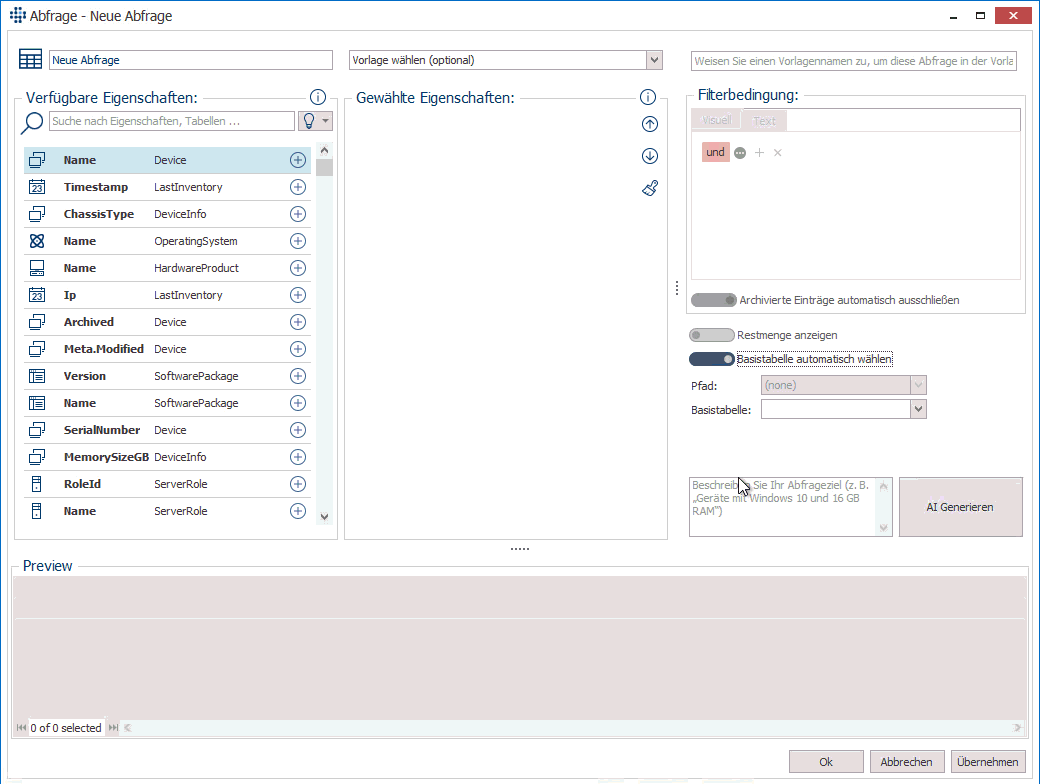The height and width of the screenshot is (784, 1040).
Task: Toggle Archivierte Einträge automatisch ausschließen
Action: 713,300
